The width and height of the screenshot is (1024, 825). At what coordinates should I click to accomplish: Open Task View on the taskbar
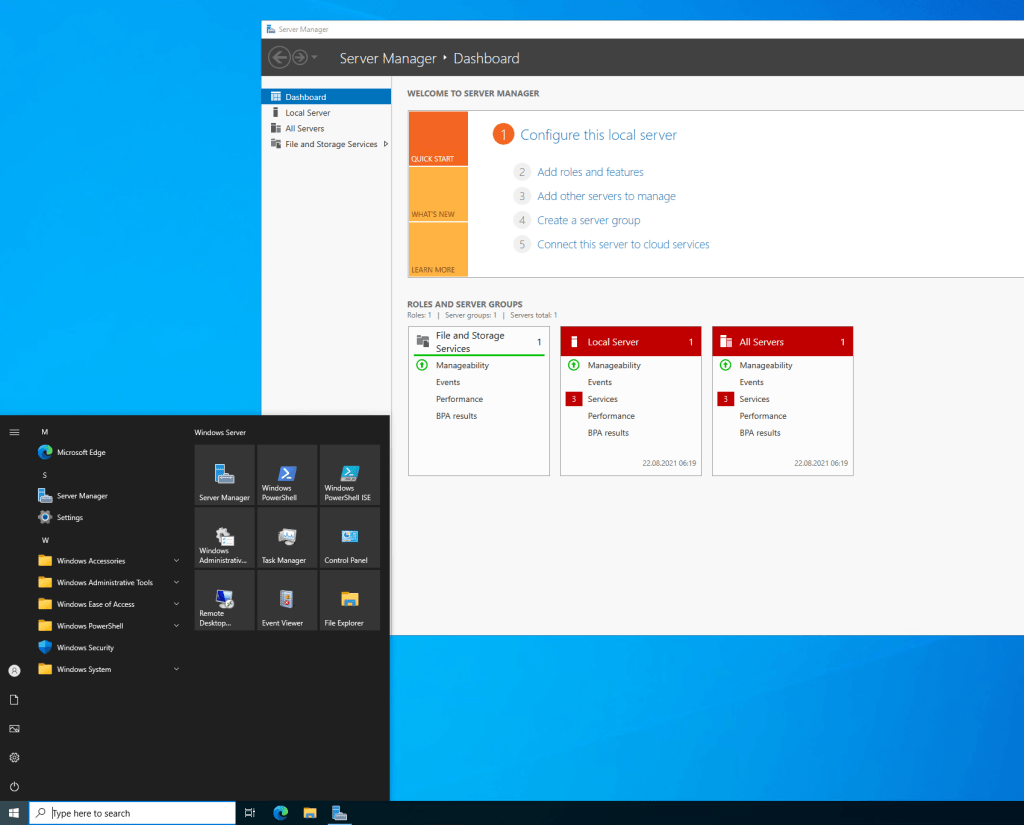click(249, 813)
